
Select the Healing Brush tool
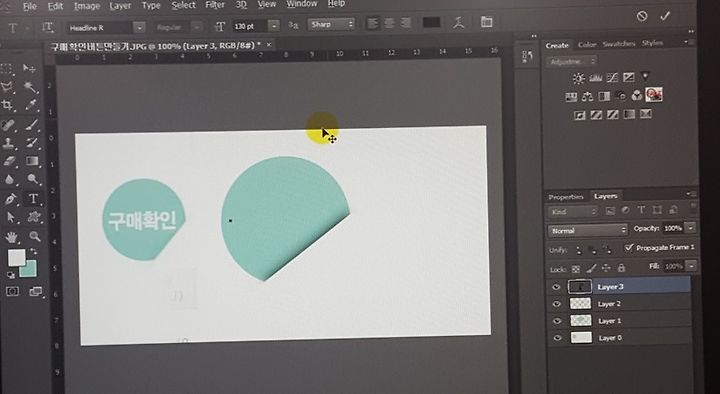[8, 124]
